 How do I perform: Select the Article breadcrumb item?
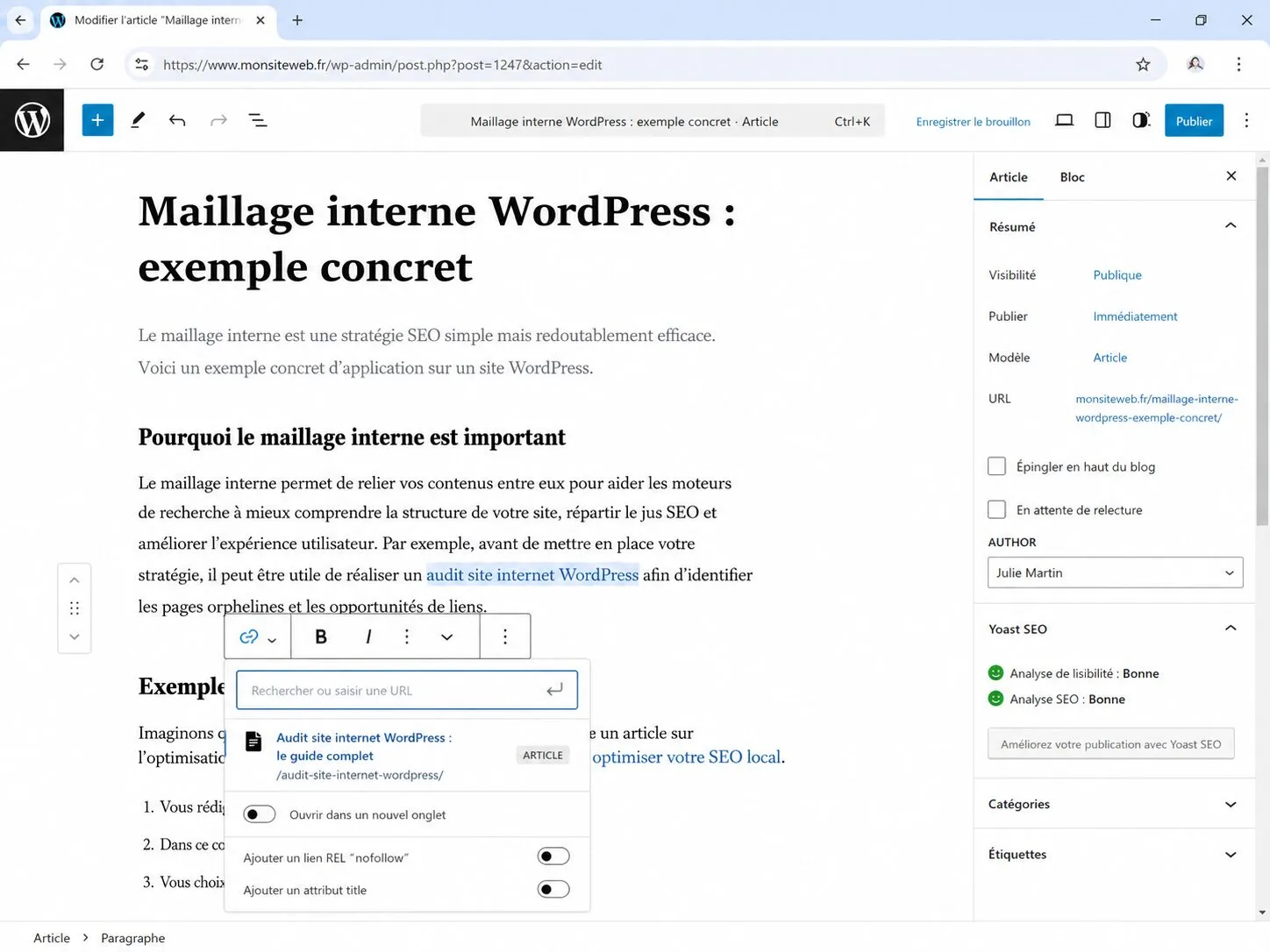pos(52,938)
